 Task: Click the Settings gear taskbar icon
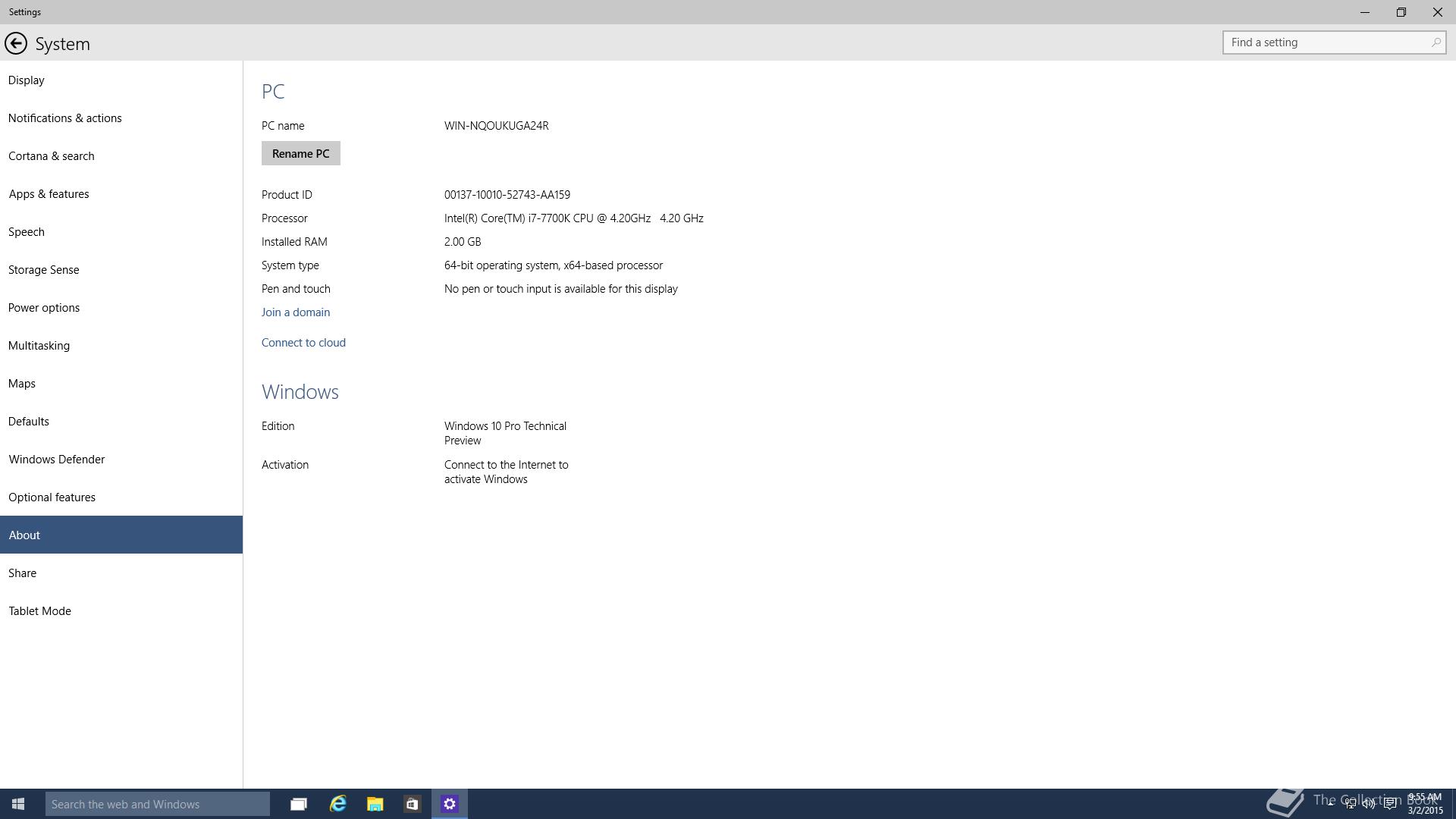coord(450,804)
